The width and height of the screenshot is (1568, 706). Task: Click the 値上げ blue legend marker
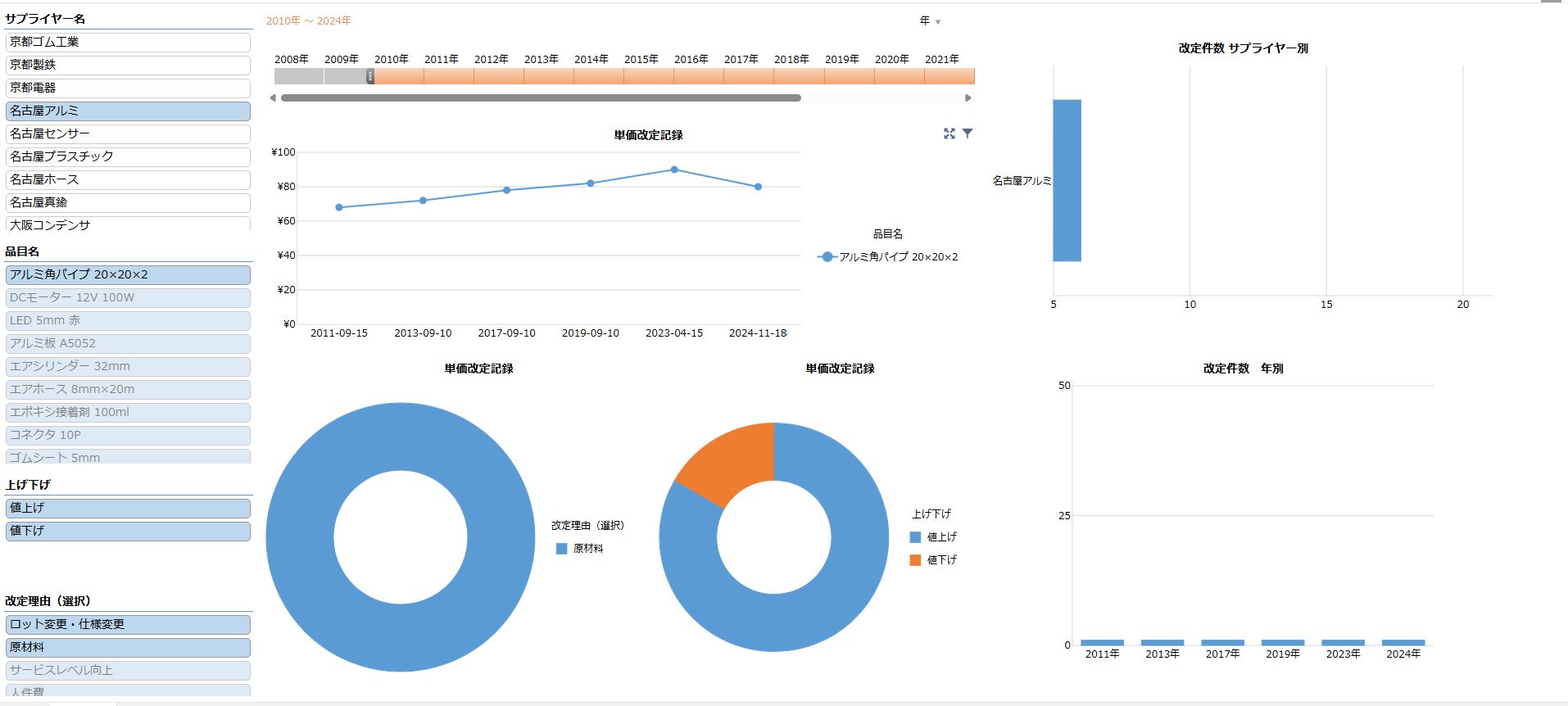916,537
